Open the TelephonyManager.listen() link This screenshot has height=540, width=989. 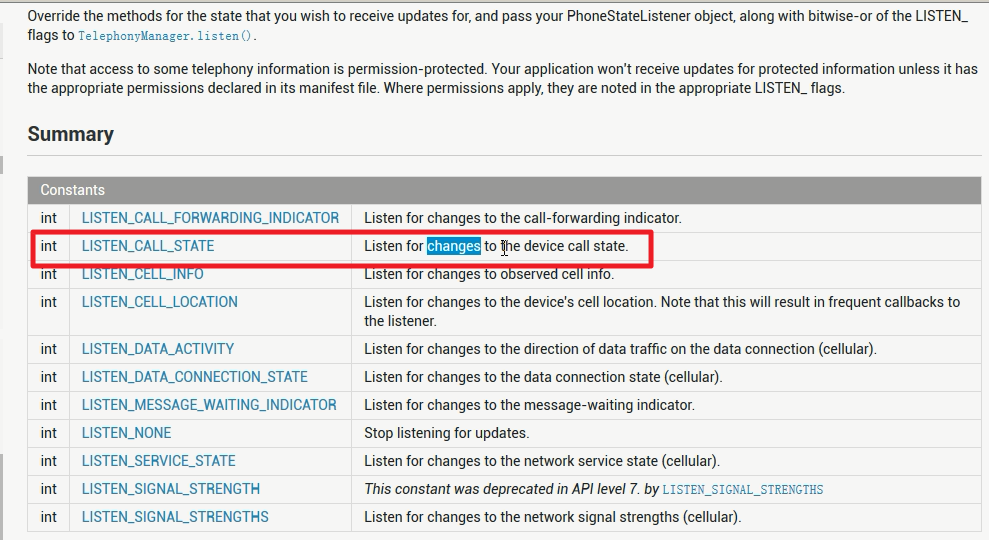[x=166, y=36]
